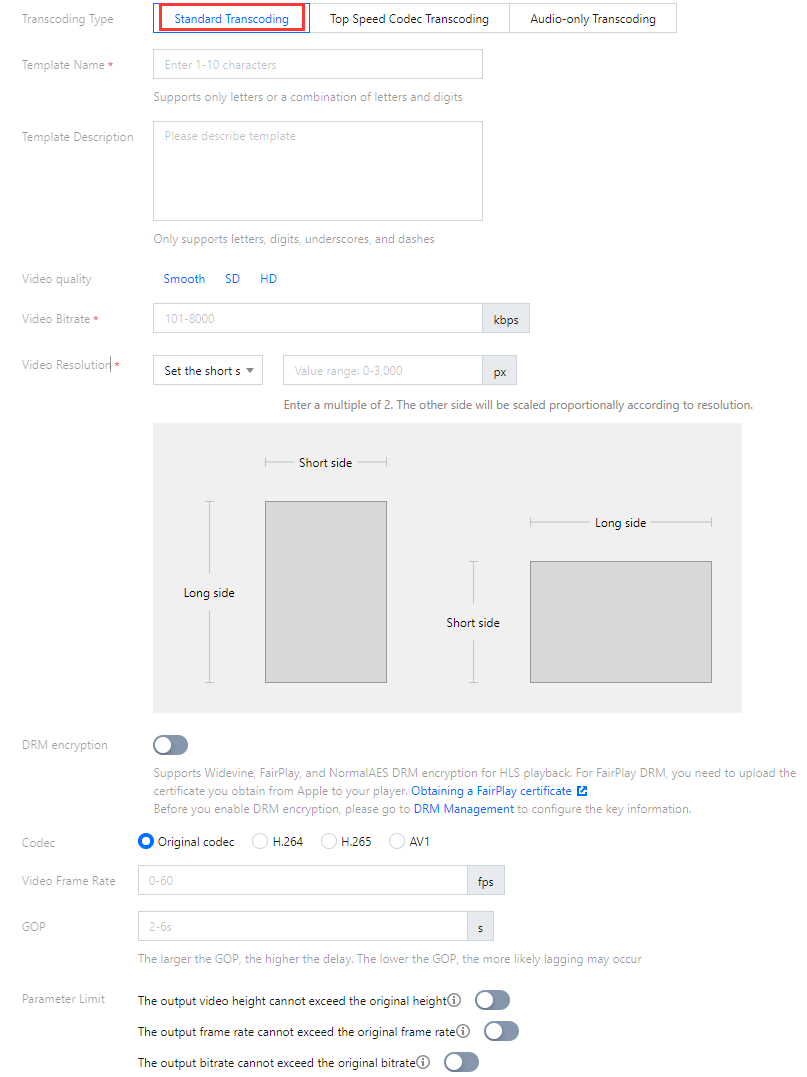Apply the Smooth video quality preset

pyautogui.click(x=184, y=279)
